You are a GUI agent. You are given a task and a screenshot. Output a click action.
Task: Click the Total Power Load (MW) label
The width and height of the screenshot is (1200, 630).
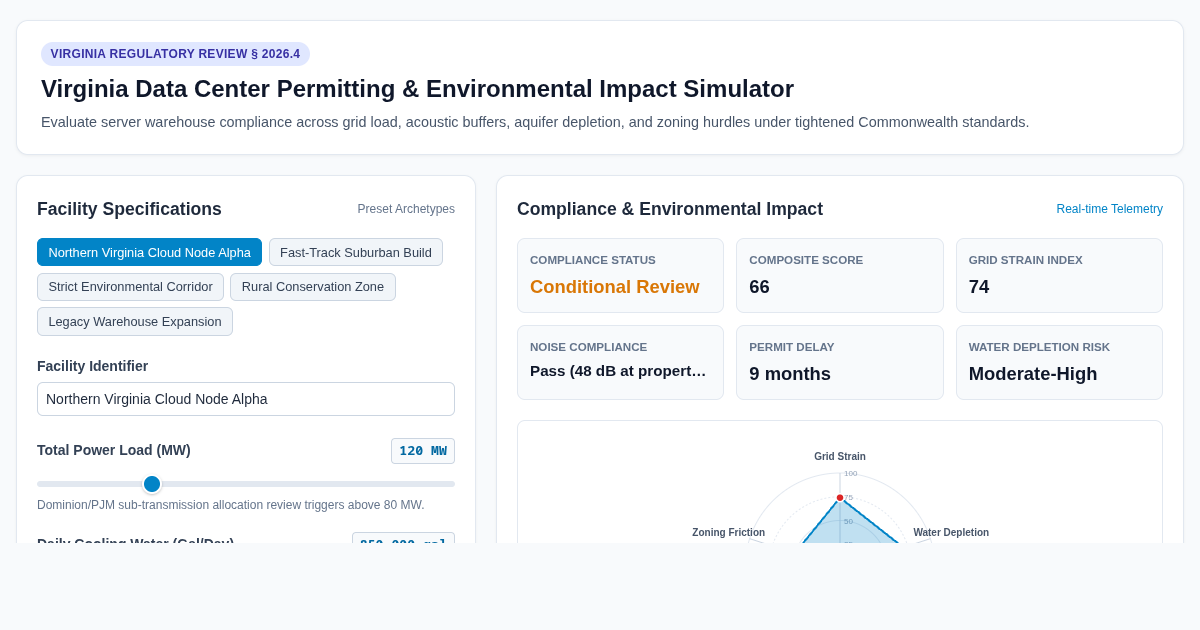(x=114, y=450)
